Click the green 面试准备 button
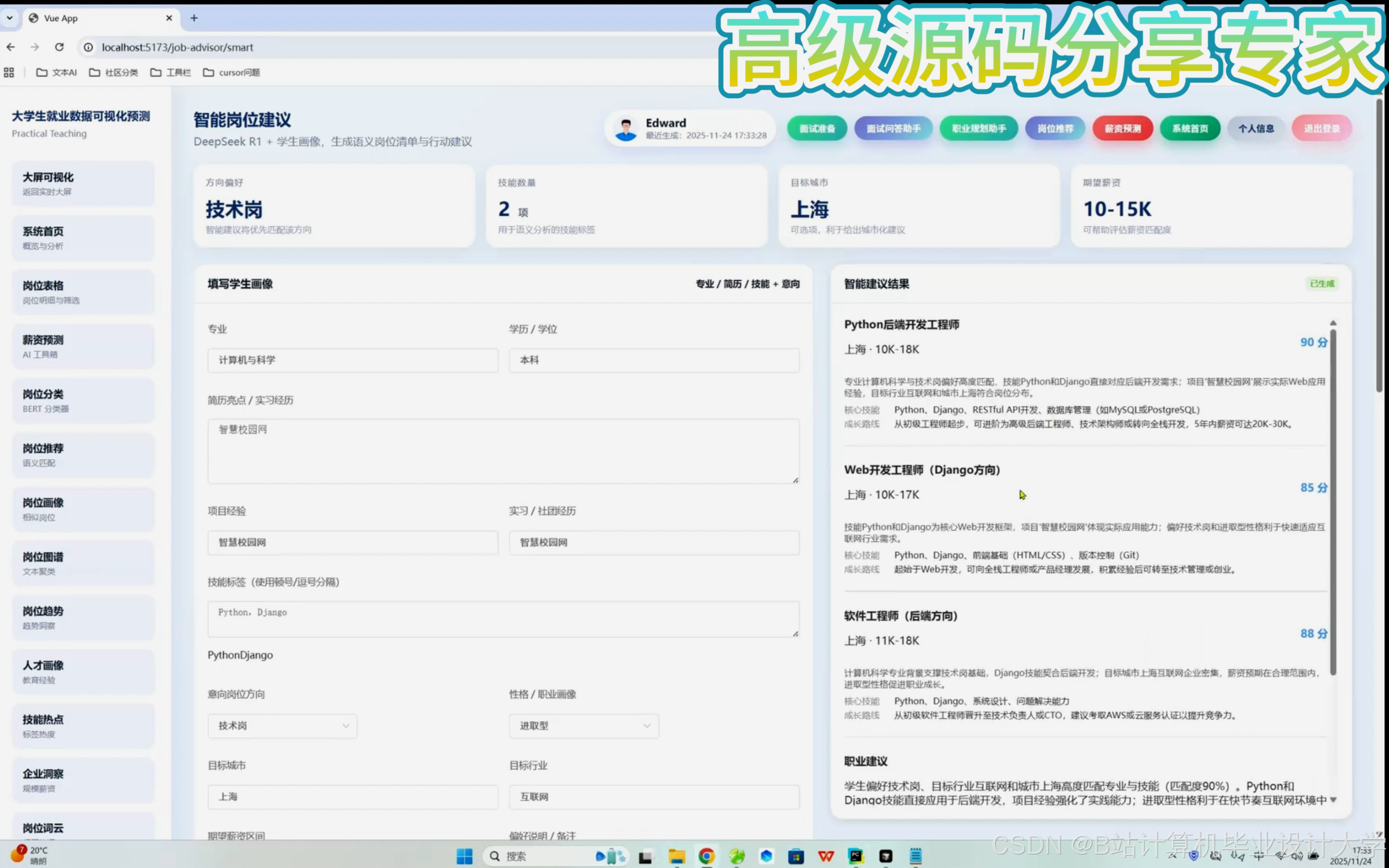The width and height of the screenshot is (1389, 868). tap(817, 129)
